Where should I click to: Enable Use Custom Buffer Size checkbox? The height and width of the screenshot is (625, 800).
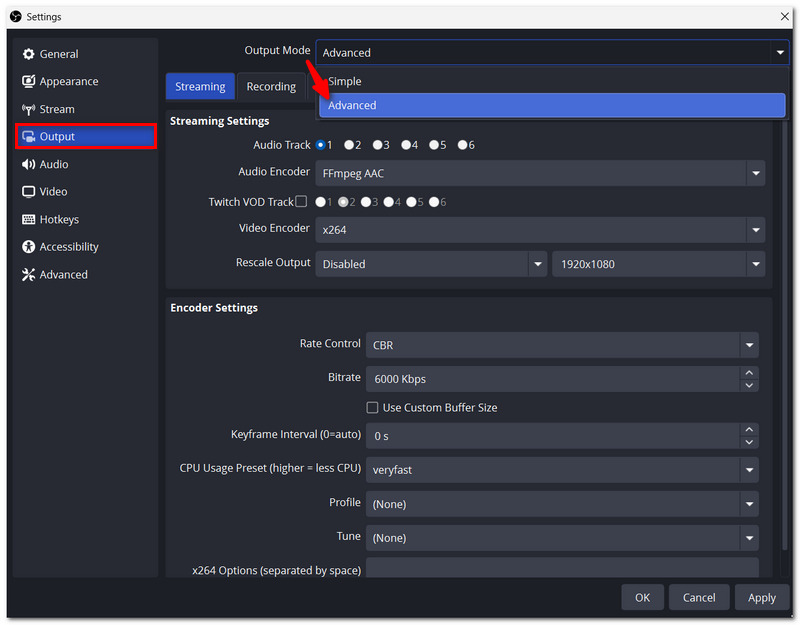372,408
